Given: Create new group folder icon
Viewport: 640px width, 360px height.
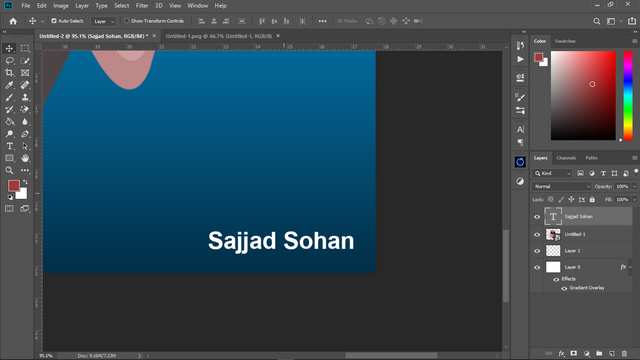Looking at the screenshot, I should point(599,353).
